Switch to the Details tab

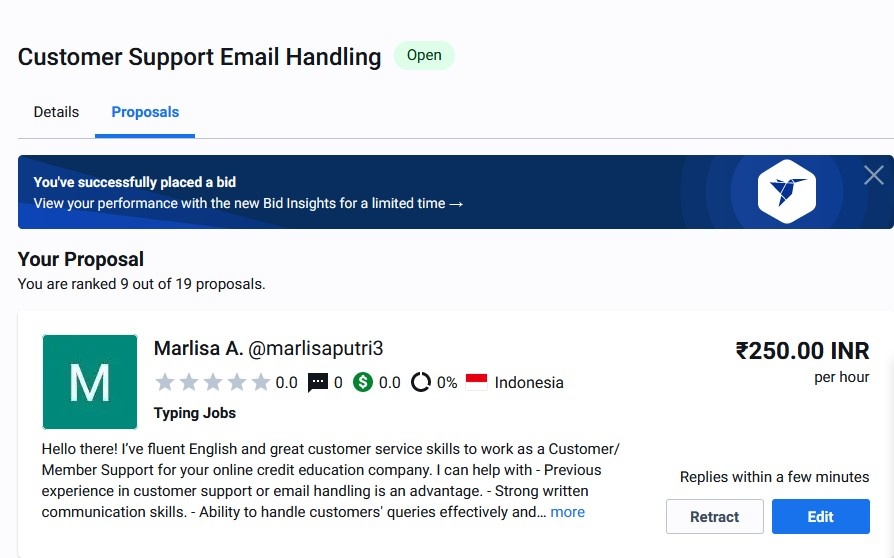pyautogui.click(x=56, y=112)
